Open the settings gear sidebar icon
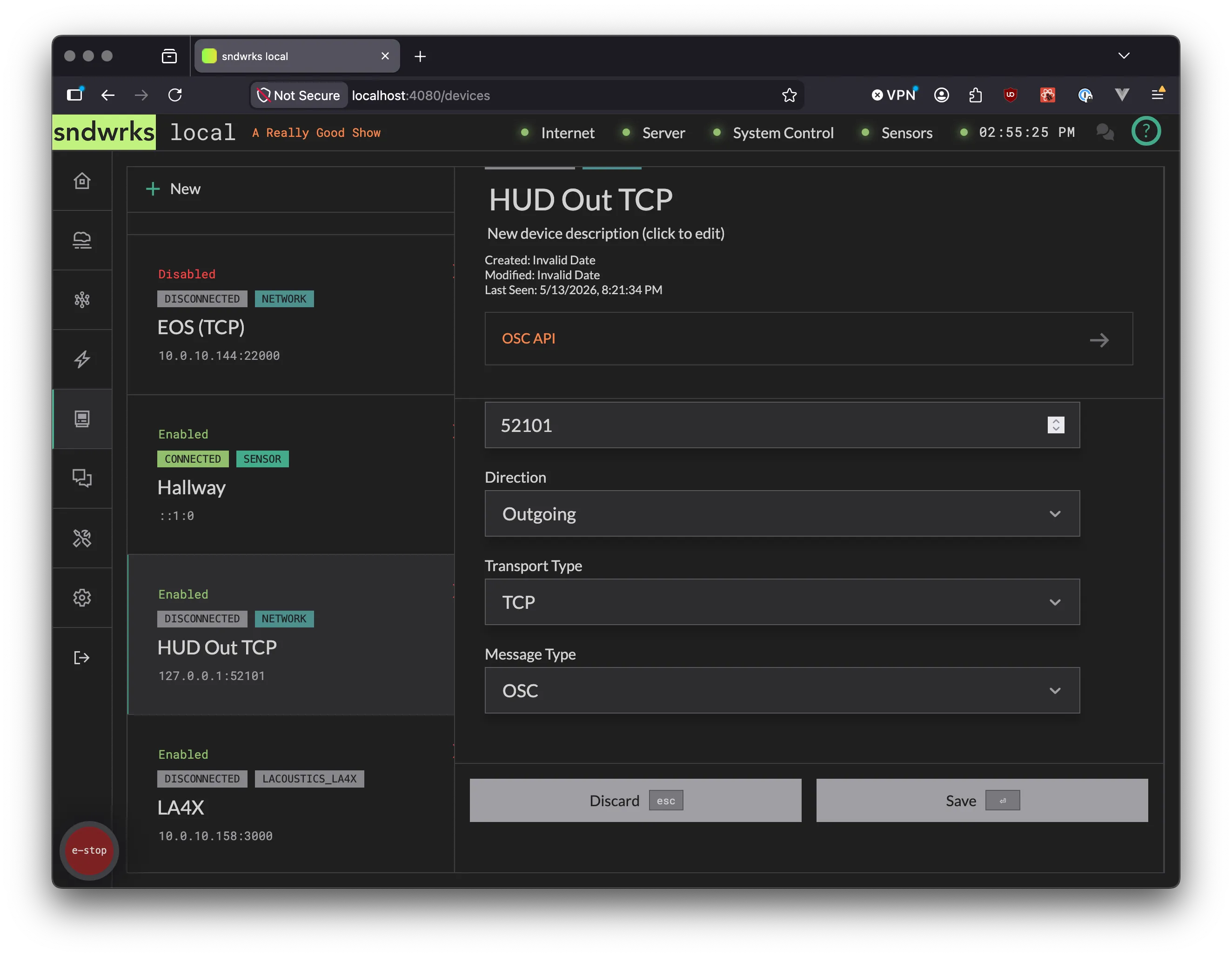 pos(82,598)
